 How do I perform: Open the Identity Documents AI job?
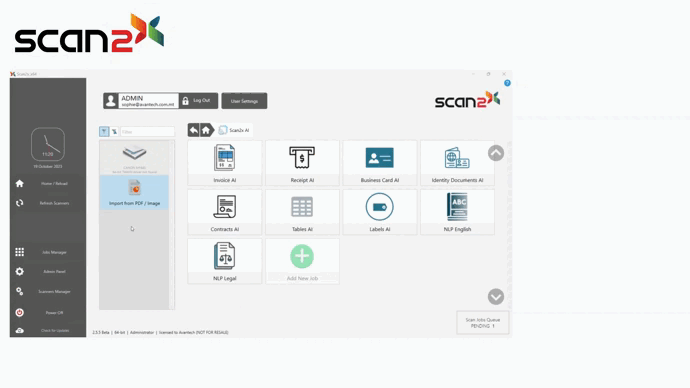tap(457, 163)
